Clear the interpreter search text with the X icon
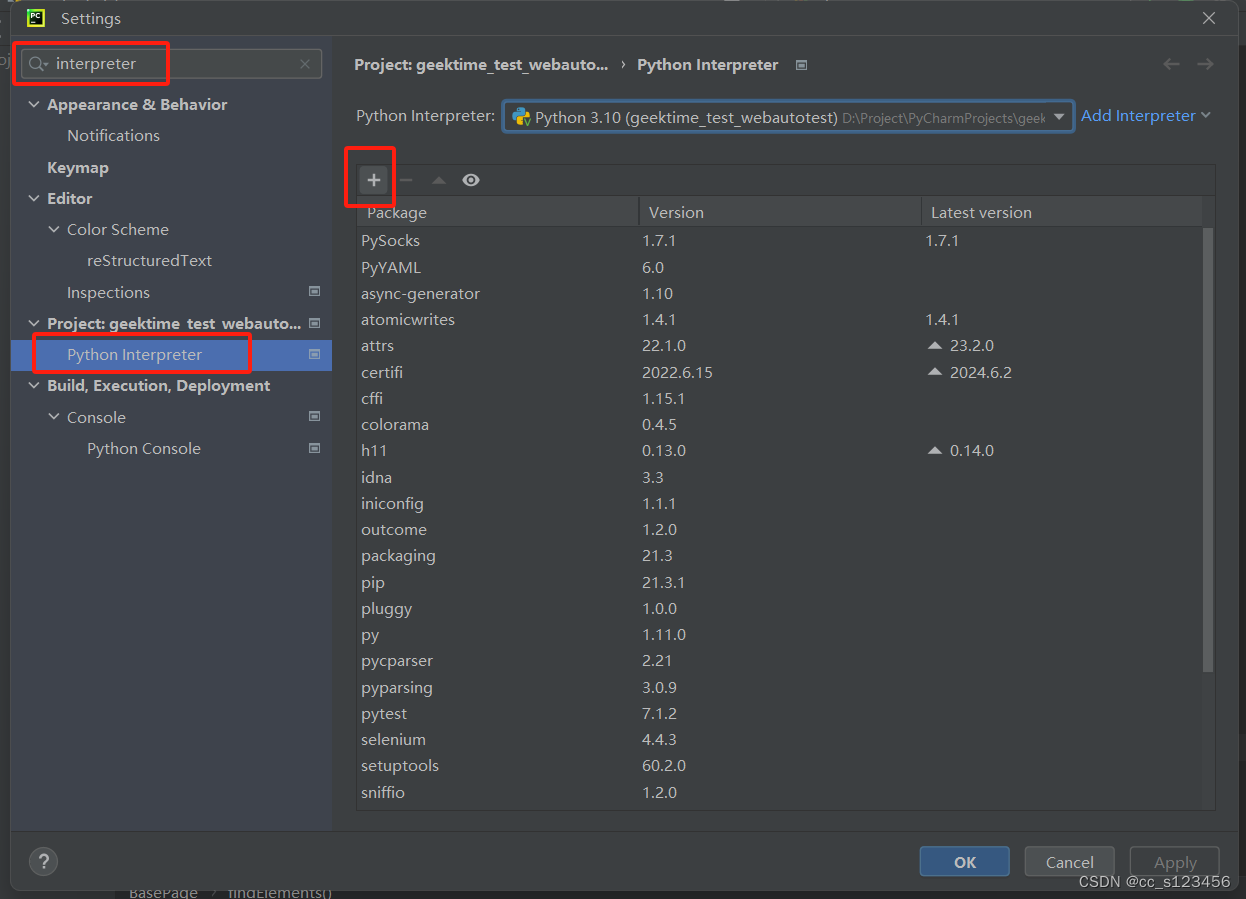Viewport: 1246px width, 899px height. coord(305,64)
